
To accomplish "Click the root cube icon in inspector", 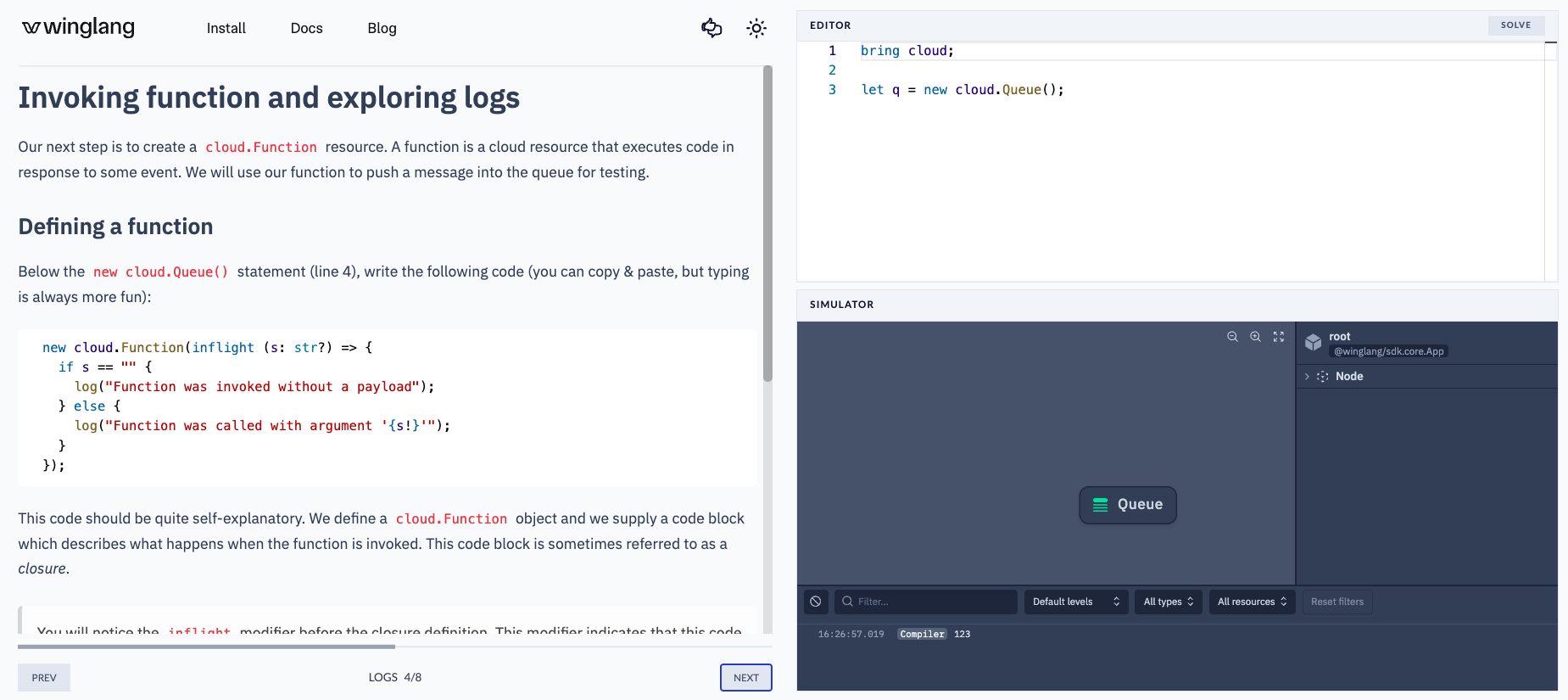I will [1313, 343].
